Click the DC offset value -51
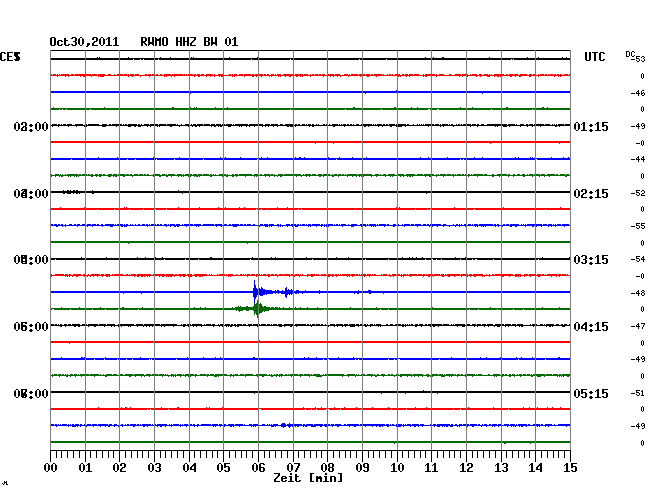 pos(638,393)
